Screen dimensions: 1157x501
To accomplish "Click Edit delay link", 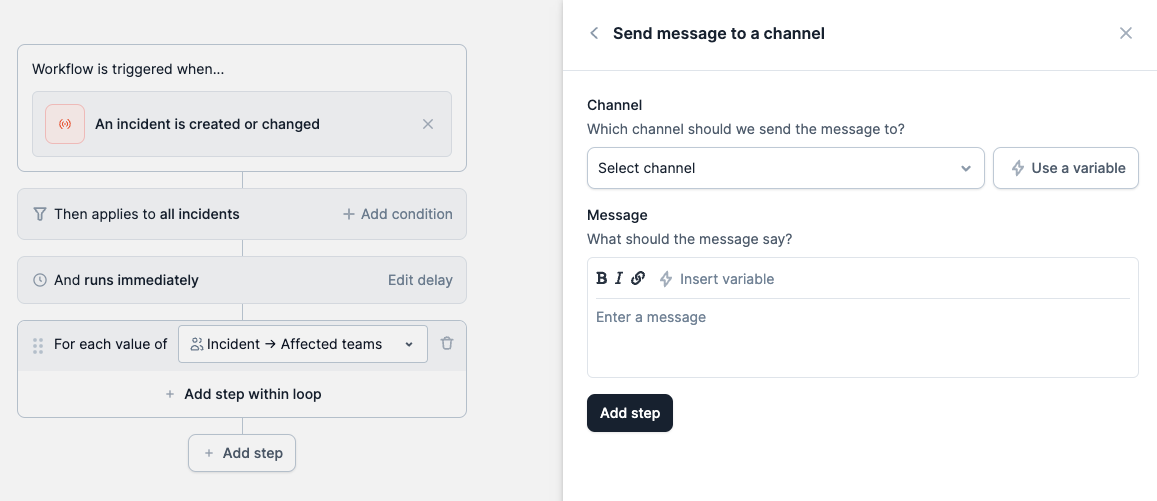I will tap(420, 280).
